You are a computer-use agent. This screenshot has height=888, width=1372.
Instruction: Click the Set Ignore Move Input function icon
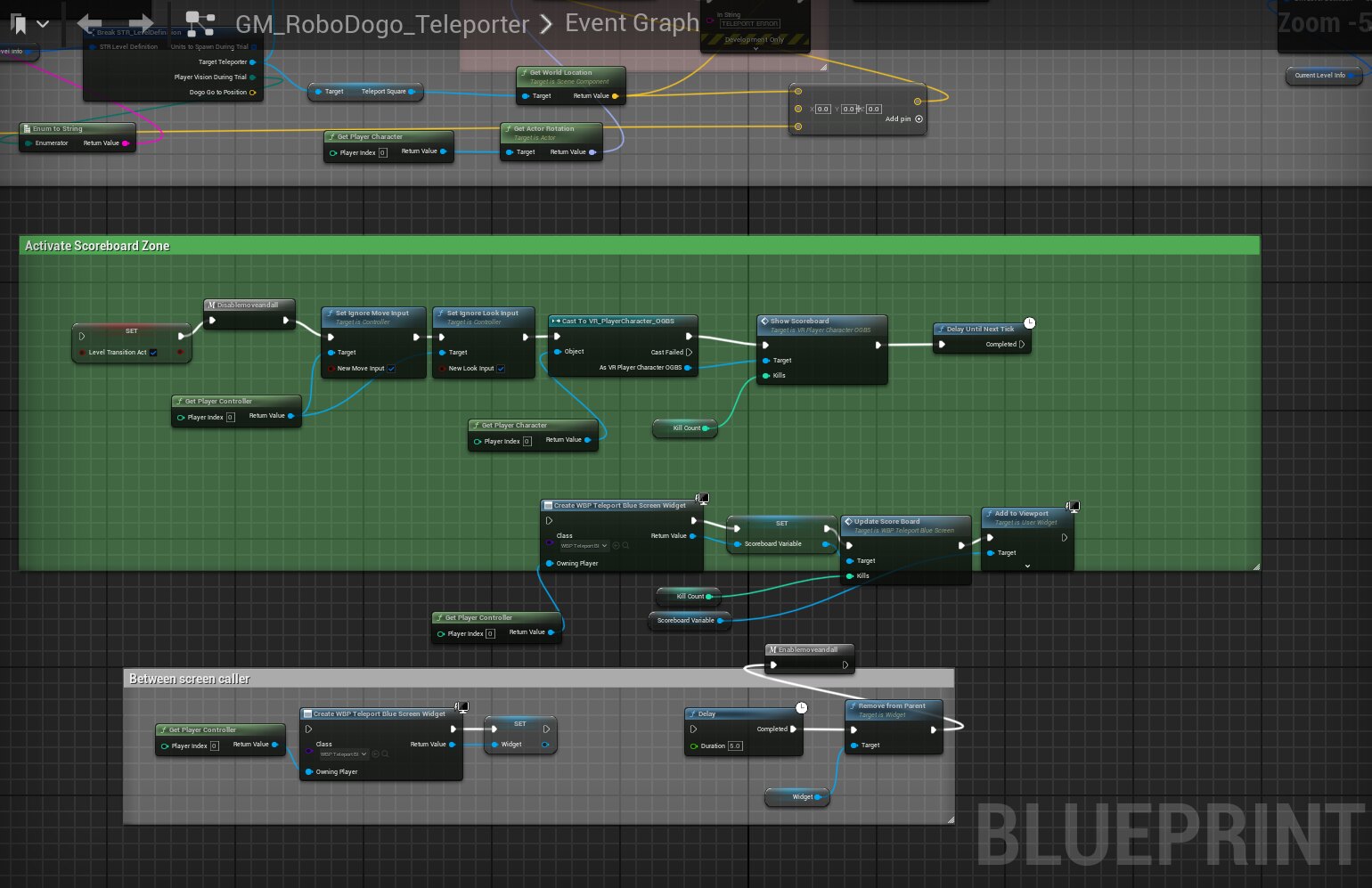[330, 313]
